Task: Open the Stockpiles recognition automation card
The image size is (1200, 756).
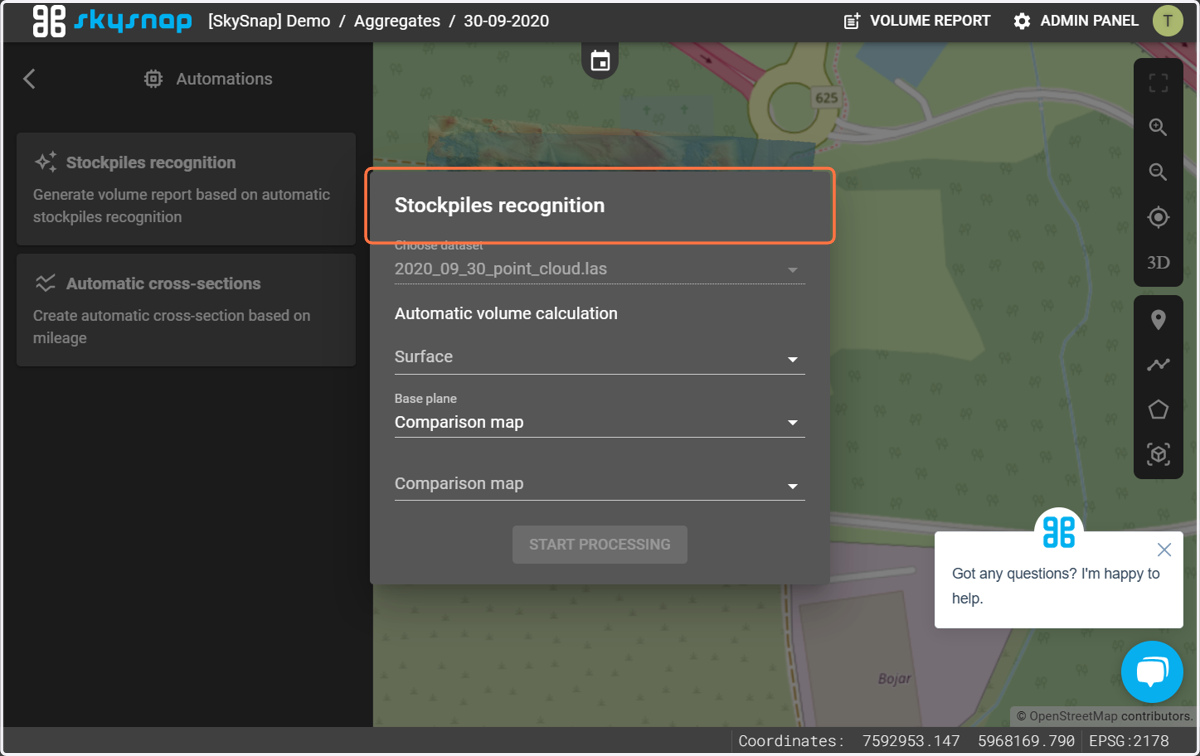Action: point(186,189)
